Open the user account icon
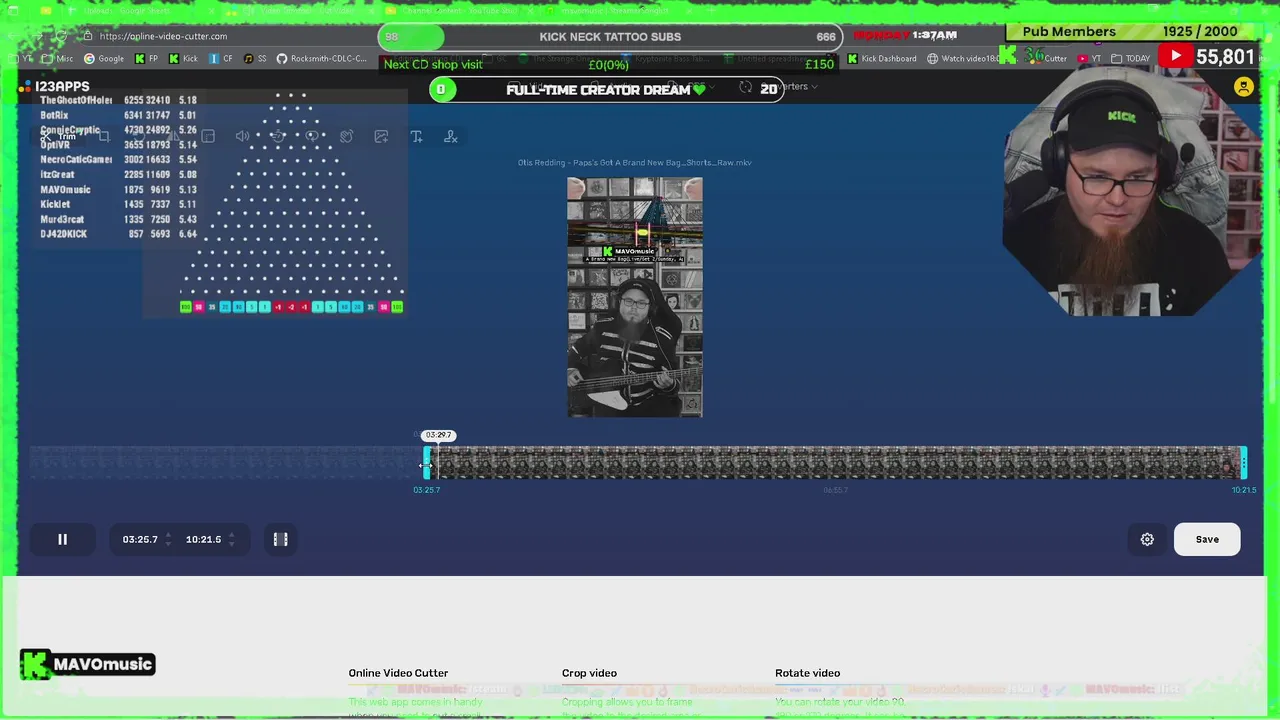1280x720 pixels. click(x=1243, y=87)
